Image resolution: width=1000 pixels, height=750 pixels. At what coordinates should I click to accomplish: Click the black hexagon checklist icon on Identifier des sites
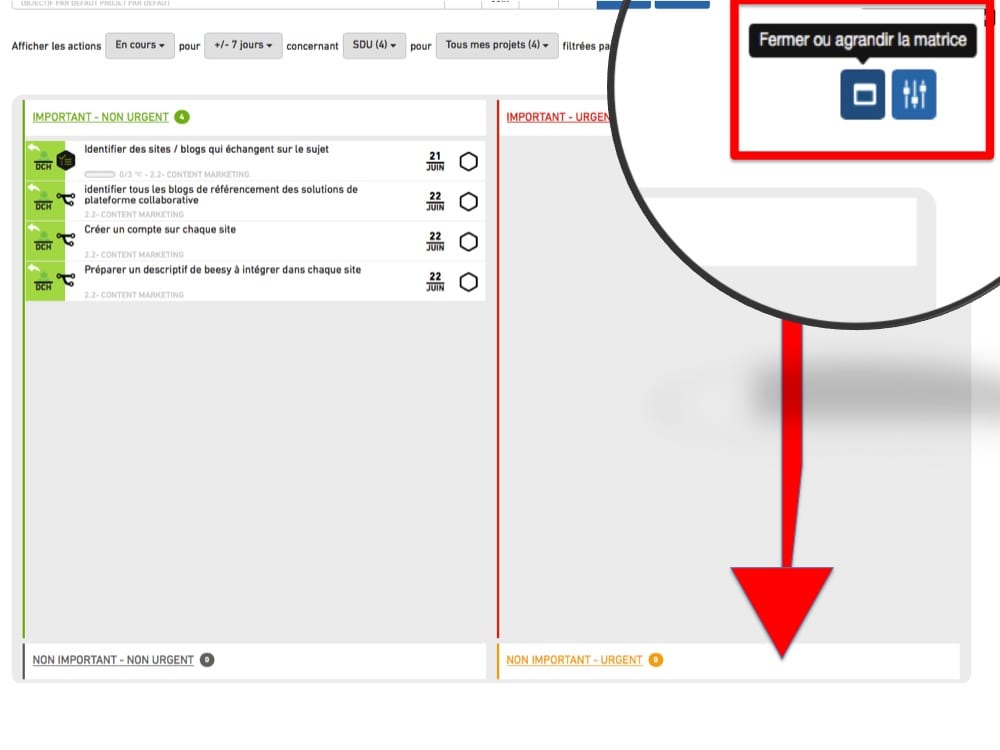pyautogui.click(x=66, y=161)
